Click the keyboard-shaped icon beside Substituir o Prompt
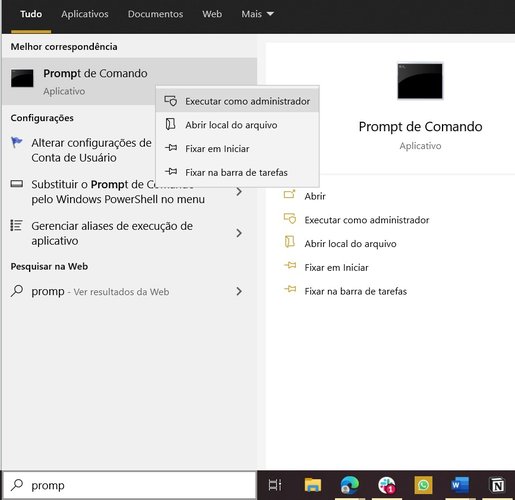515x500 pixels. tap(17, 184)
